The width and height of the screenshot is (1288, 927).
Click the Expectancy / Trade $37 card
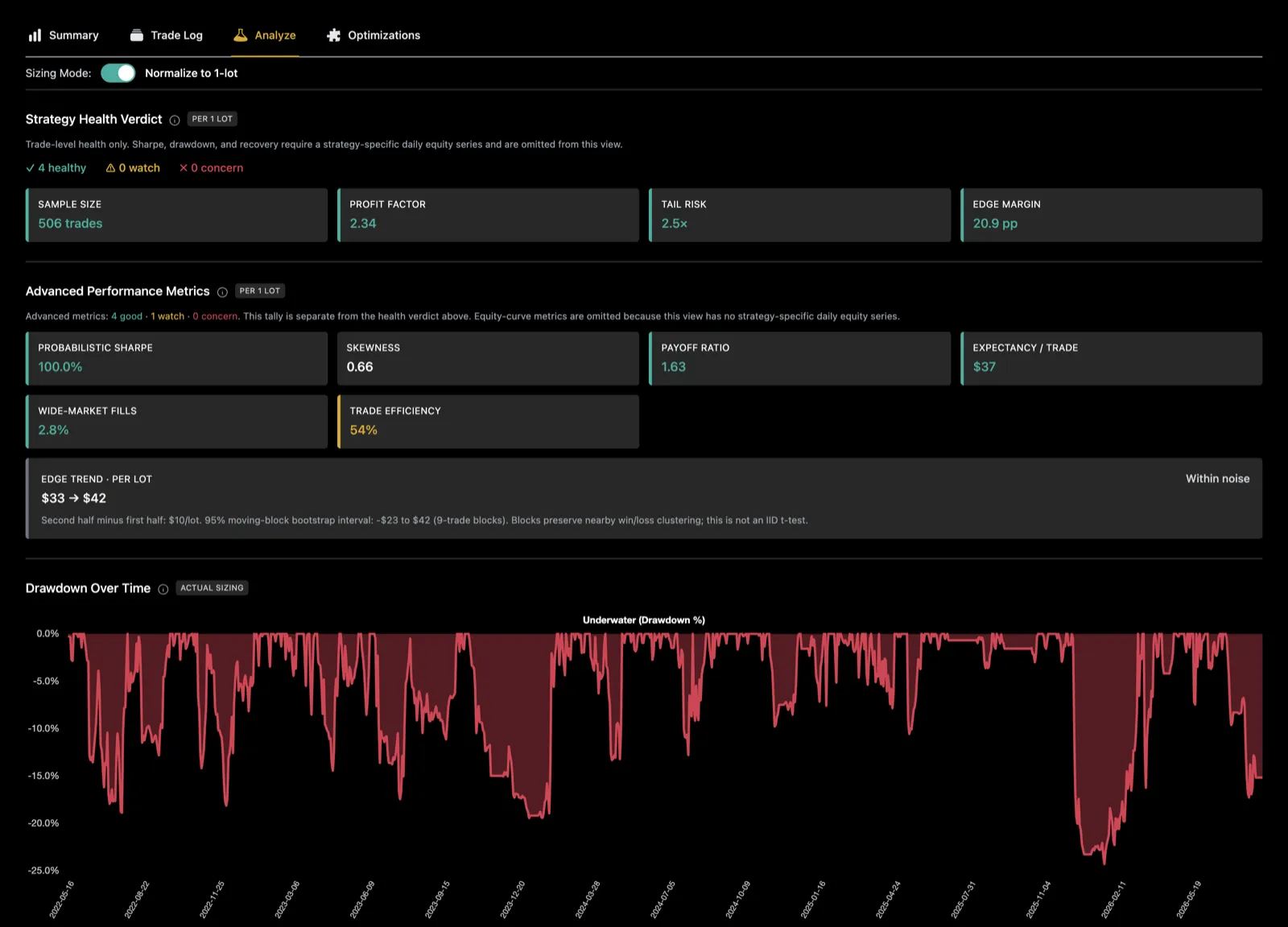(1111, 358)
